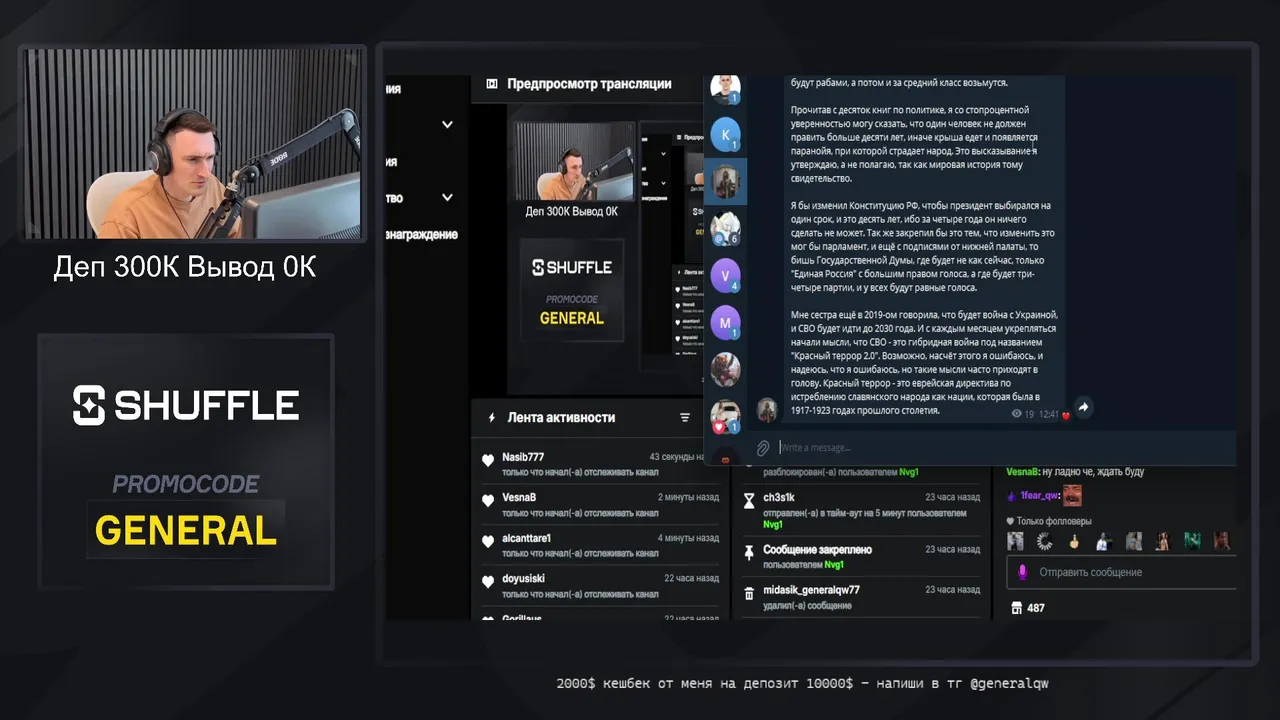This screenshot has height=720, width=1280.
Task: Click heart icon next to Nasib777
Action: point(488,461)
